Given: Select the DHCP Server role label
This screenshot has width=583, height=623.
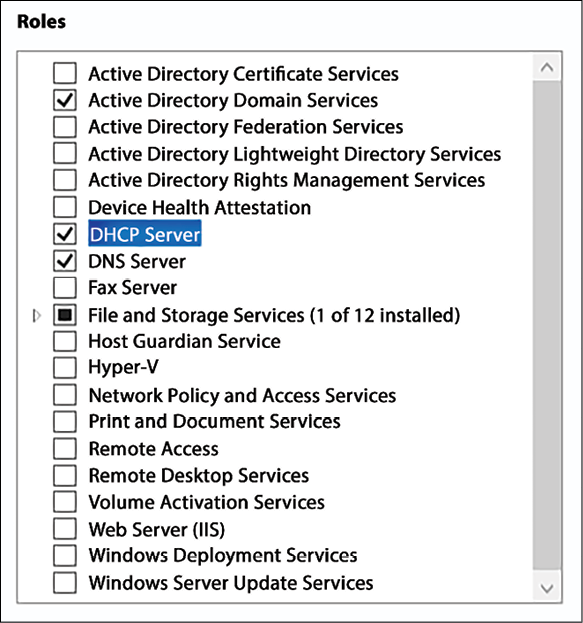Looking at the screenshot, I should pyautogui.click(x=145, y=234).
